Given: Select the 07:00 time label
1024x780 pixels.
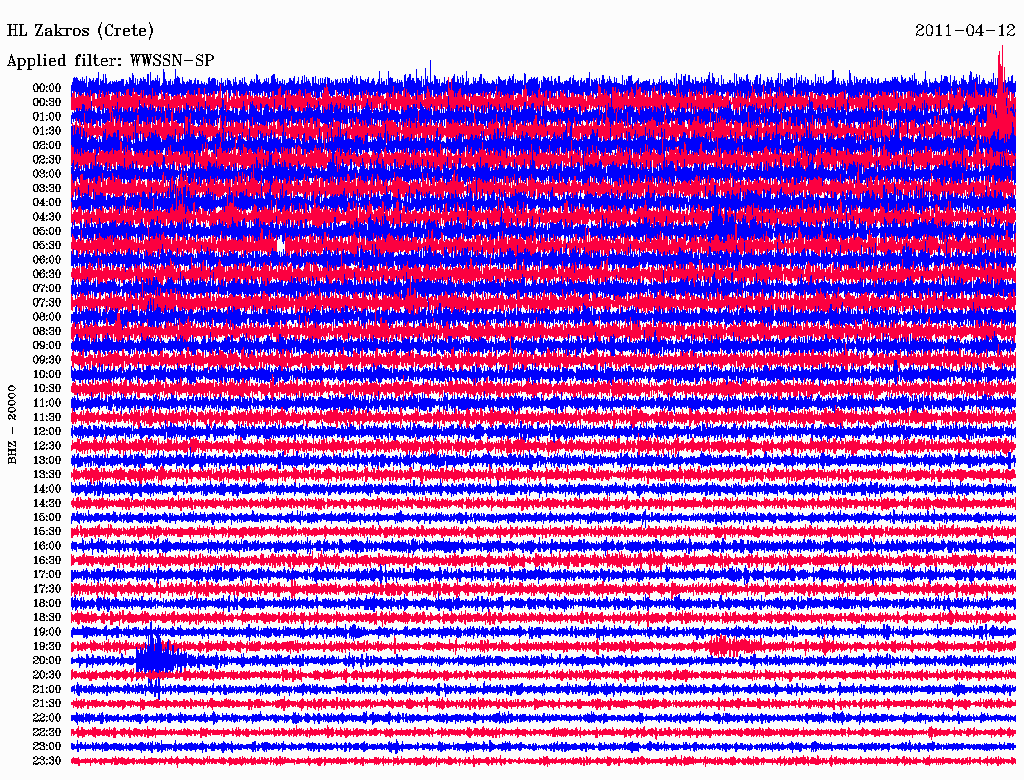Looking at the screenshot, I should [47, 288].
